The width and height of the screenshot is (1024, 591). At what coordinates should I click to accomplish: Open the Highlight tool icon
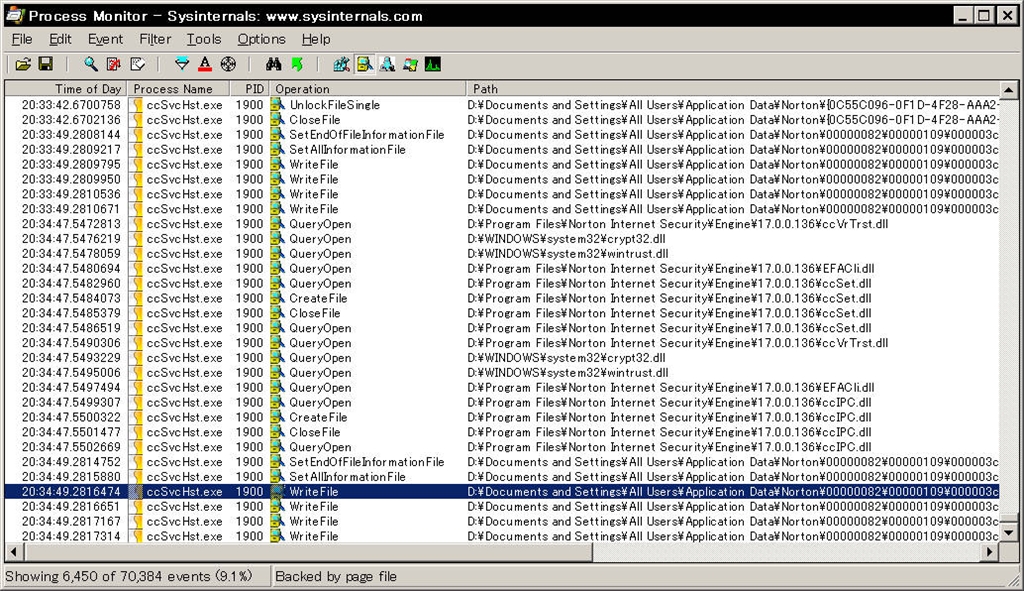[205, 64]
